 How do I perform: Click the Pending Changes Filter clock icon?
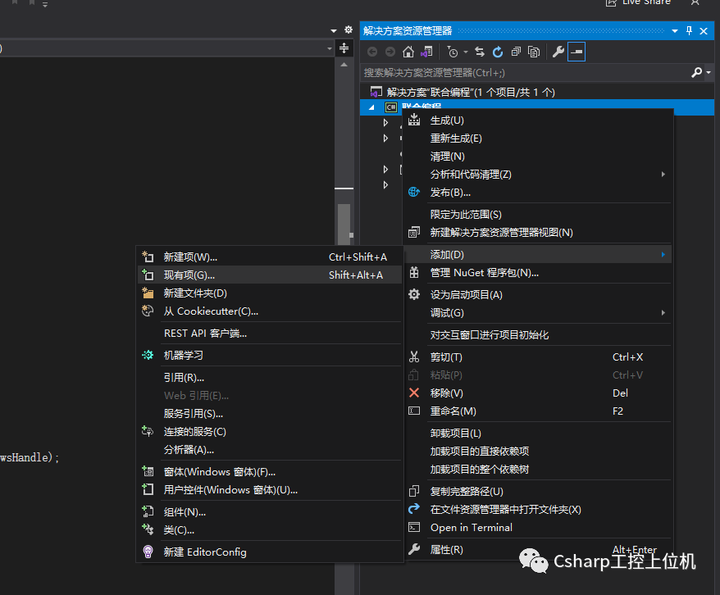click(x=453, y=52)
